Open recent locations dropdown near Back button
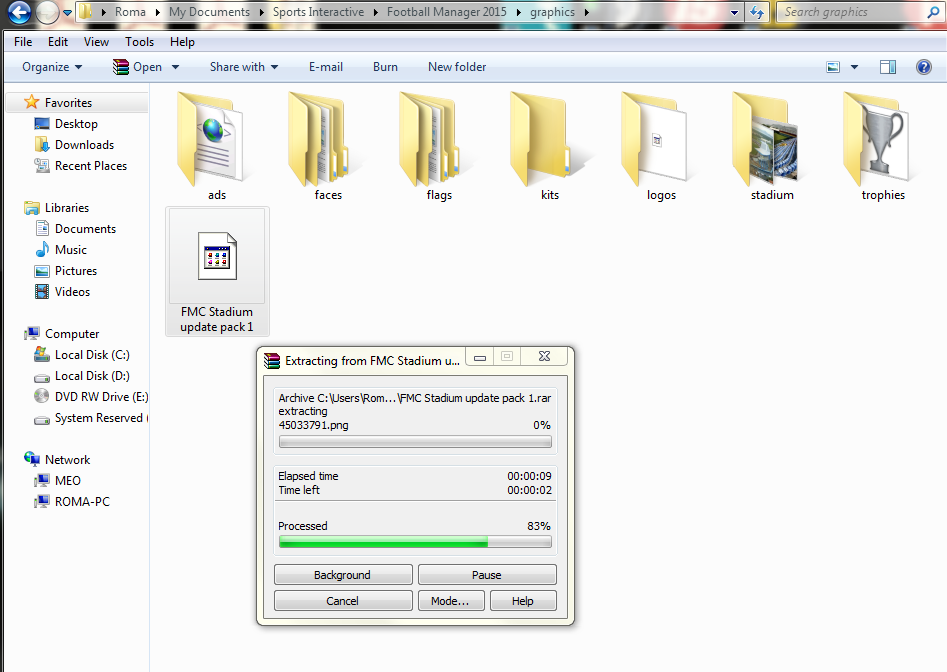 tap(67, 12)
